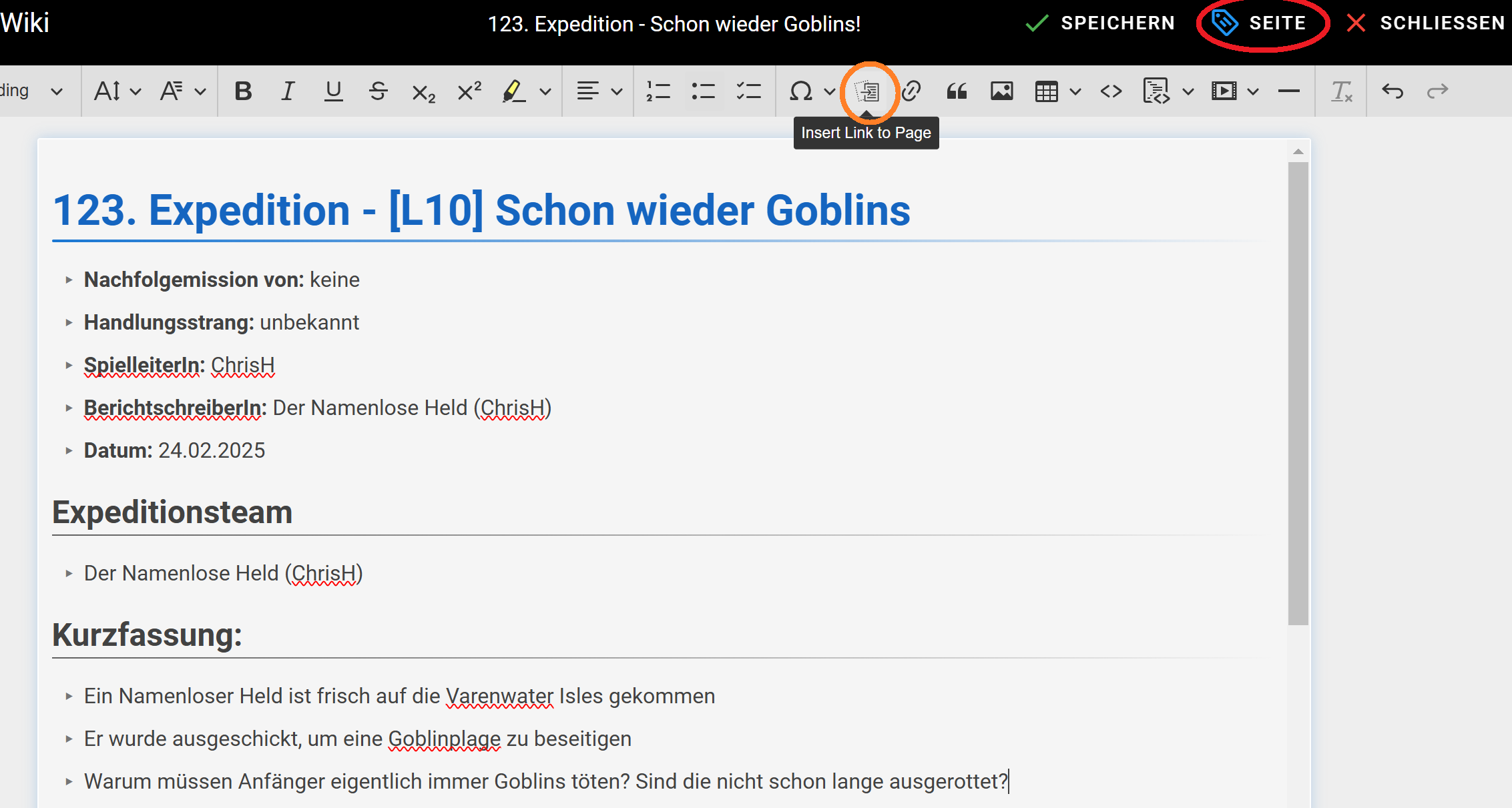Pick a highlight color swatch
This screenshot has height=808, width=1512.
tap(514, 91)
